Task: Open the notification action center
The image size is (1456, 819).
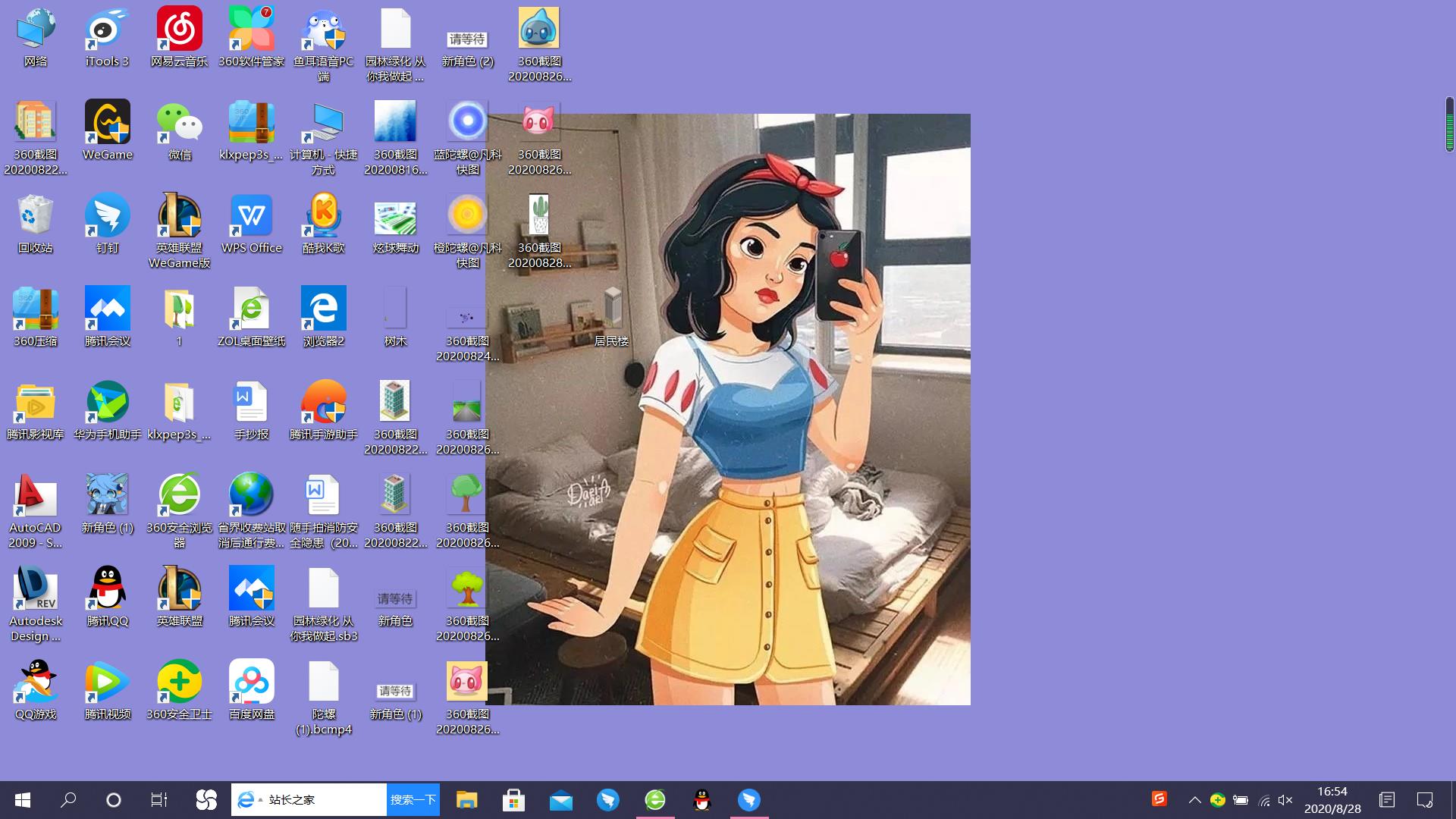Action: [x=1424, y=800]
